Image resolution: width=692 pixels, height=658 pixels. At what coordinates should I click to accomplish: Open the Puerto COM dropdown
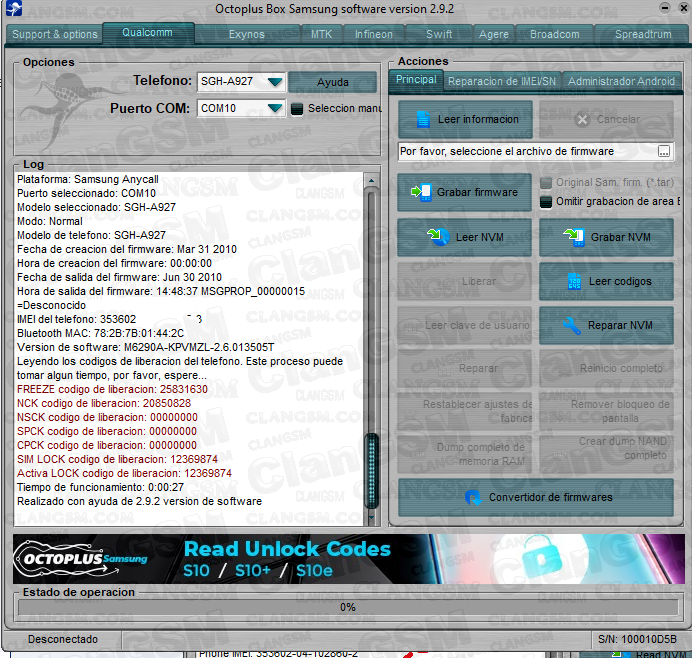point(275,108)
